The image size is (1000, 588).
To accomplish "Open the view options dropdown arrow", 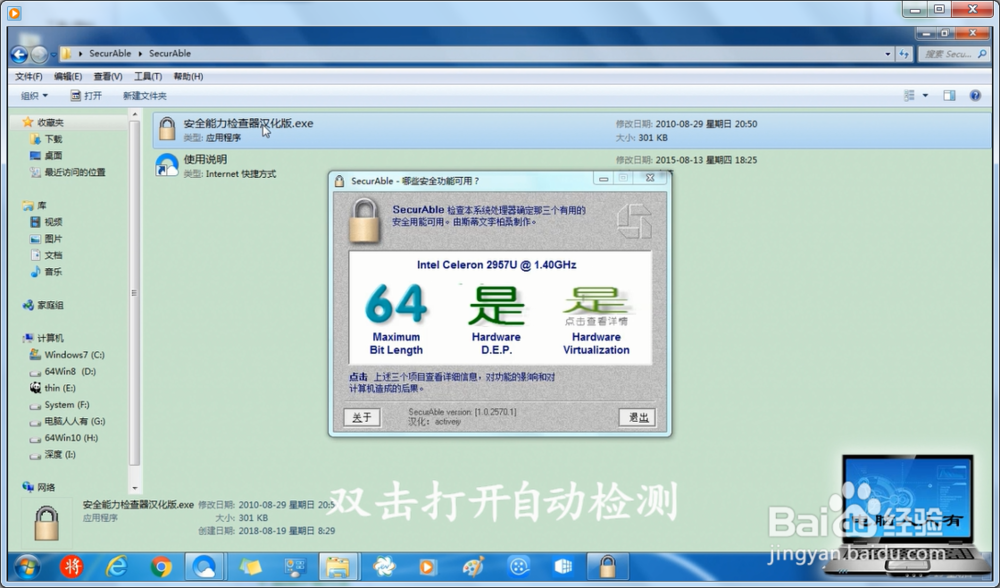I will [x=925, y=96].
